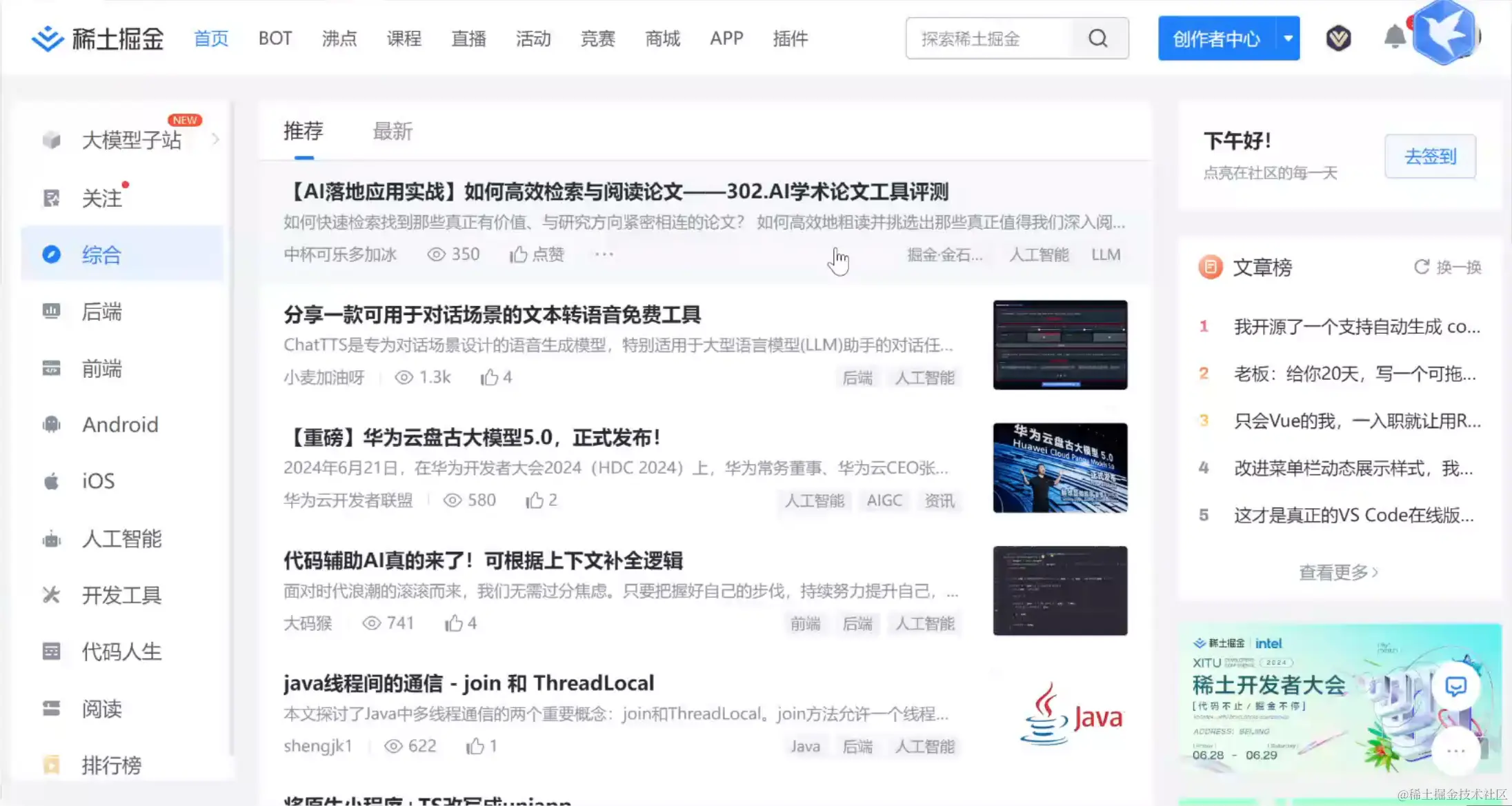Open the 华为云盘古大模型 article thumbnail
1512x806 pixels.
(1060, 468)
